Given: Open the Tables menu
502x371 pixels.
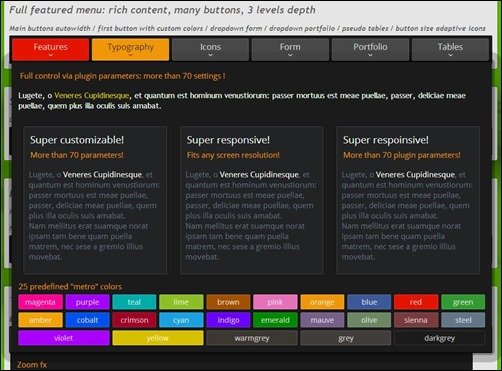Looking at the screenshot, I should point(450,49).
